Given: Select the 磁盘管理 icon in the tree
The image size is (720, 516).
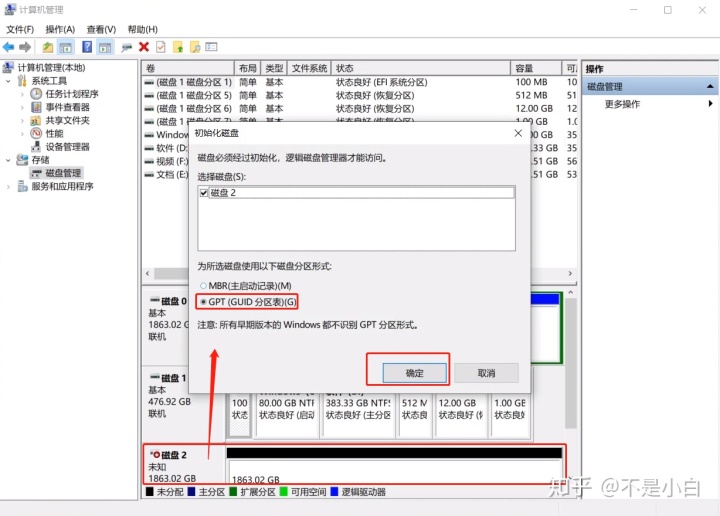Looking at the screenshot, I should coord(36,173).
